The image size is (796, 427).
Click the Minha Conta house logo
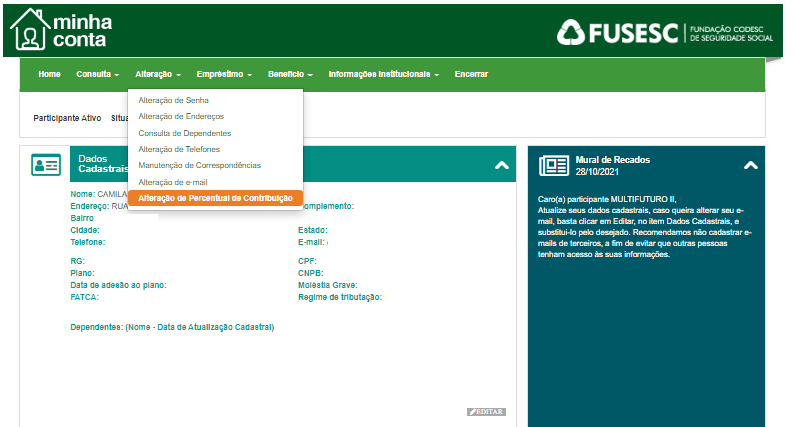click(29, 29)
